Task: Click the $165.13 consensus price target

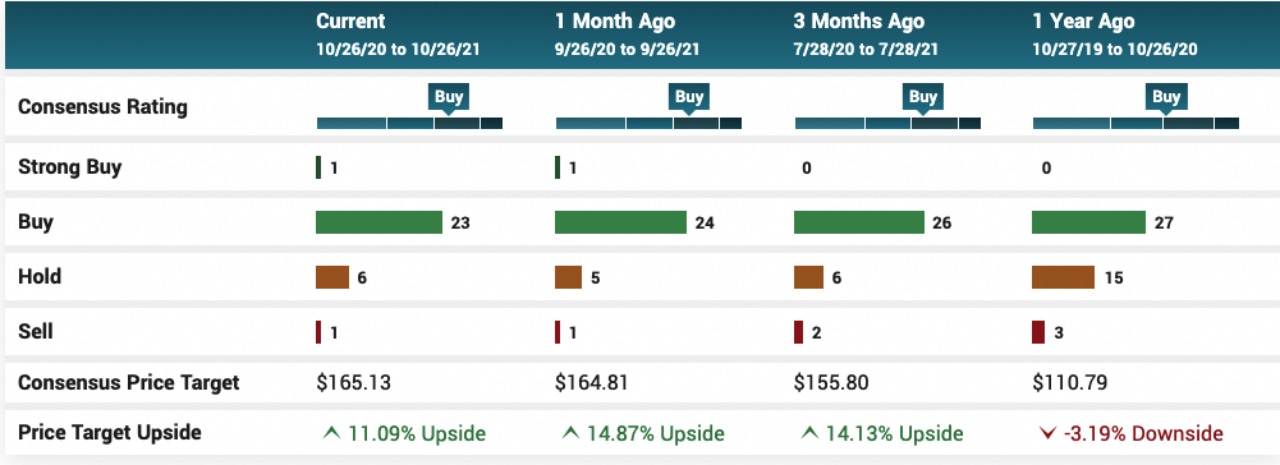Action: click(x=353, y=382)
